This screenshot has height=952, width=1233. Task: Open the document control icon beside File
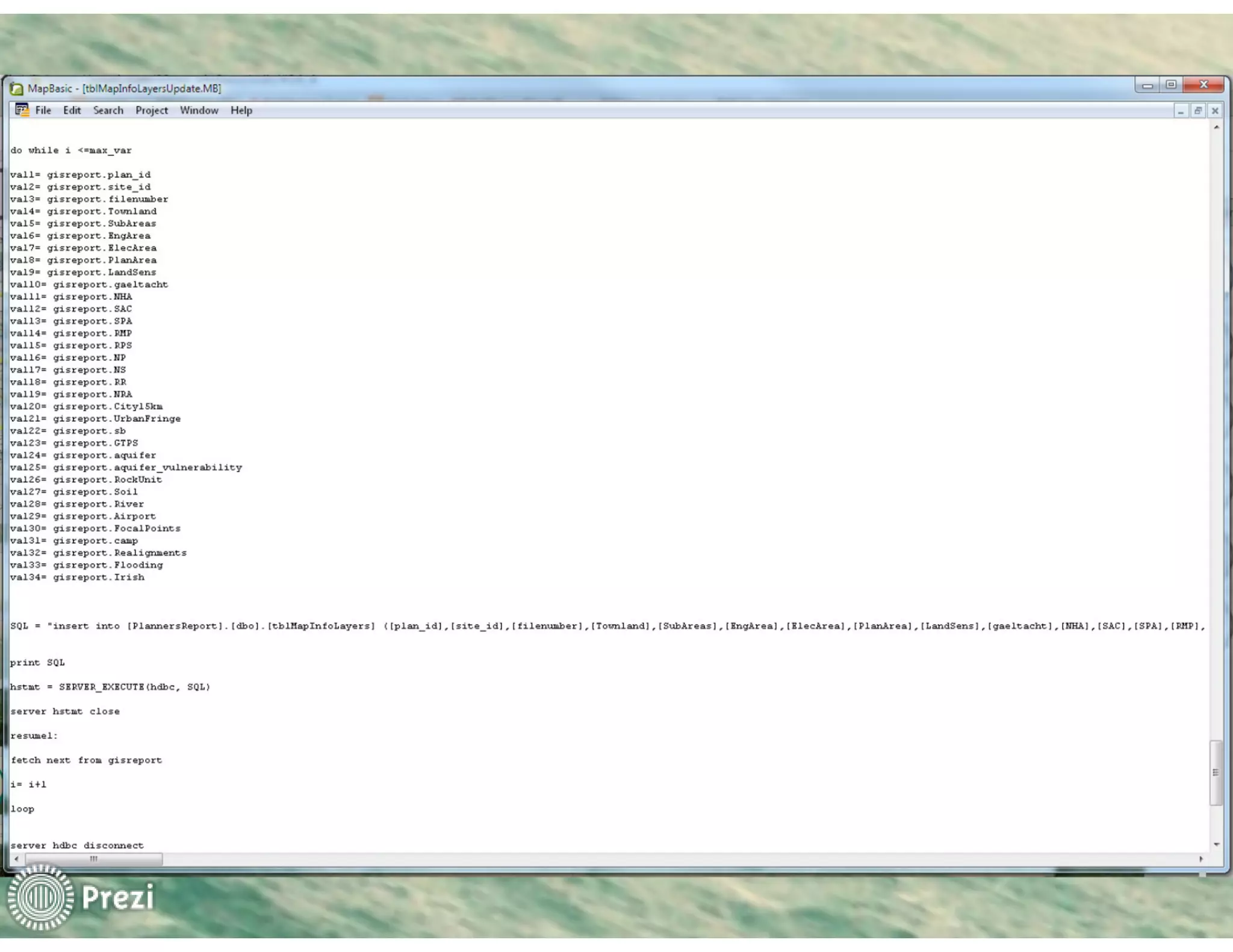coord(22,110)
